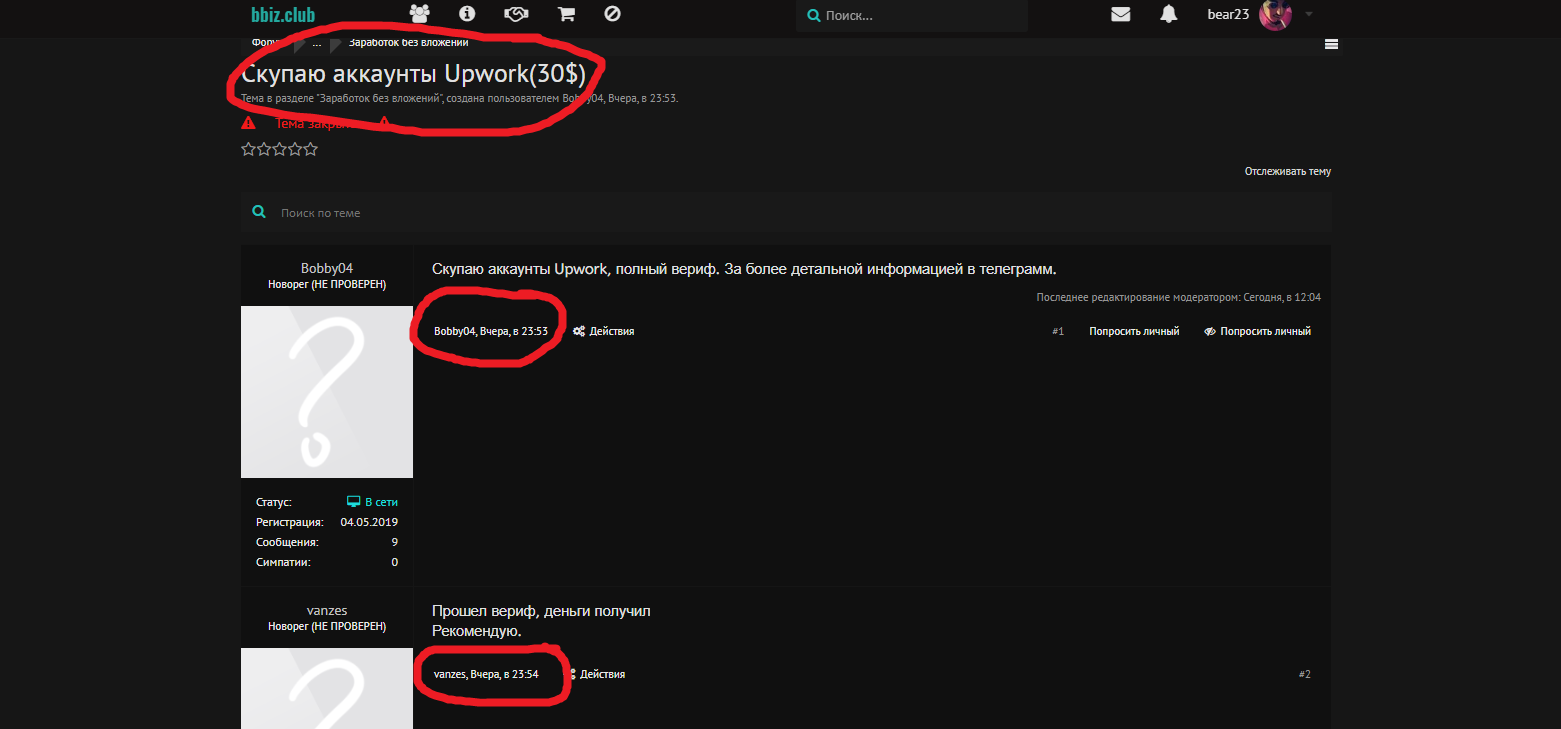Click the info circle icon in top bar

click(x=466, y=14)
